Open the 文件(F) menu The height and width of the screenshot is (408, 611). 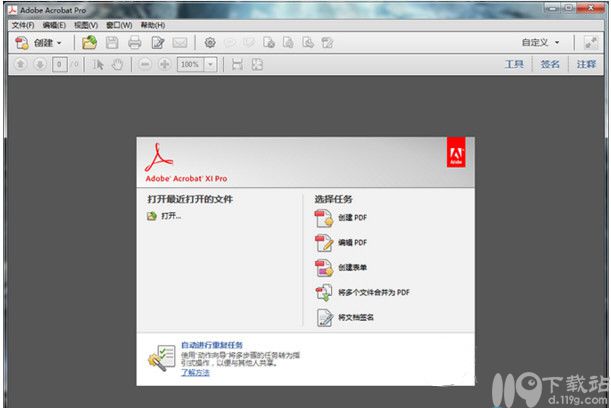[x=23, y=25]
